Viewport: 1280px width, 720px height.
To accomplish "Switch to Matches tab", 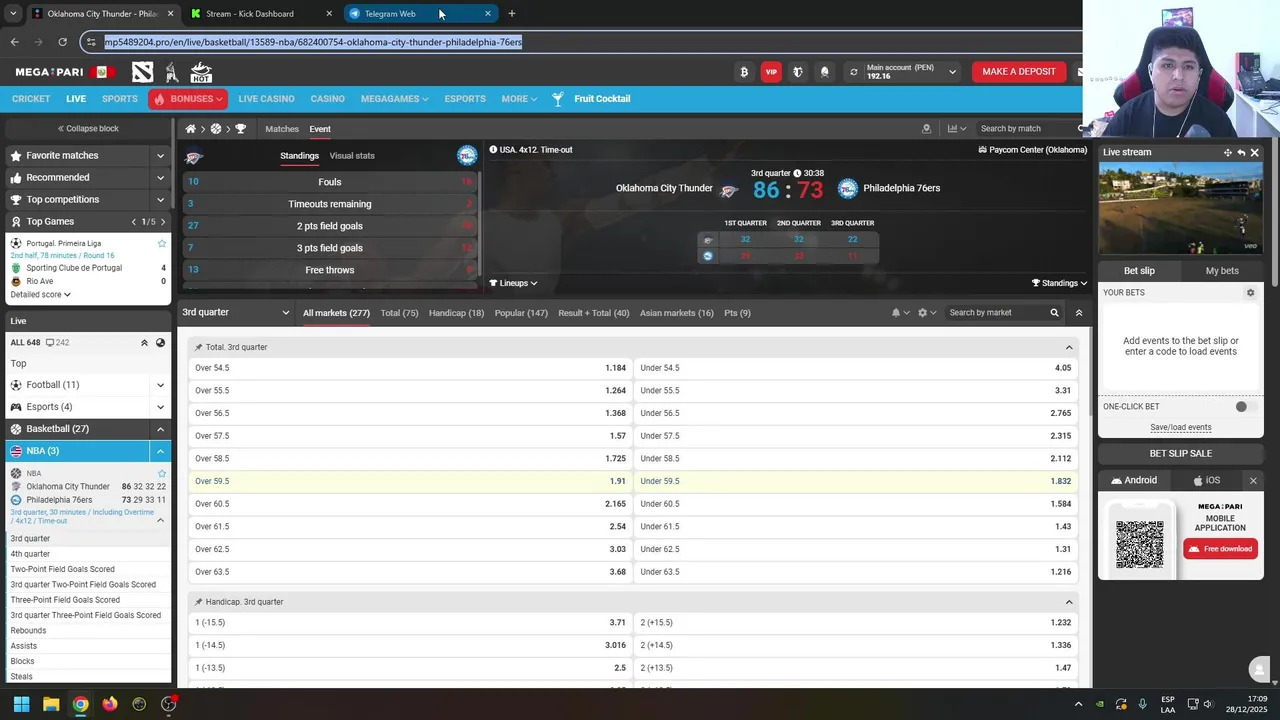I will (x=282, y=129).
